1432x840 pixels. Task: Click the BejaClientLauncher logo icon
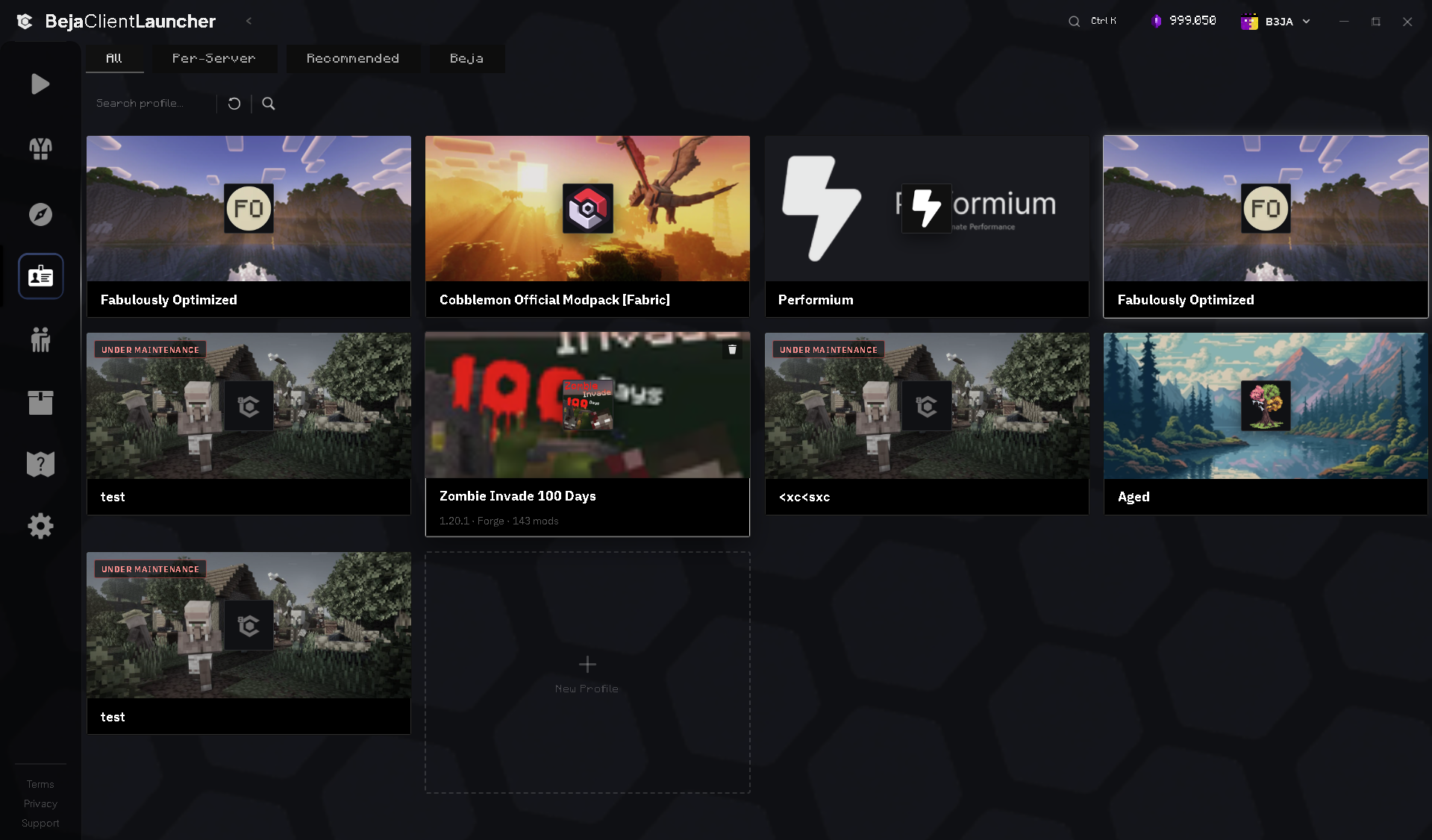25,22
